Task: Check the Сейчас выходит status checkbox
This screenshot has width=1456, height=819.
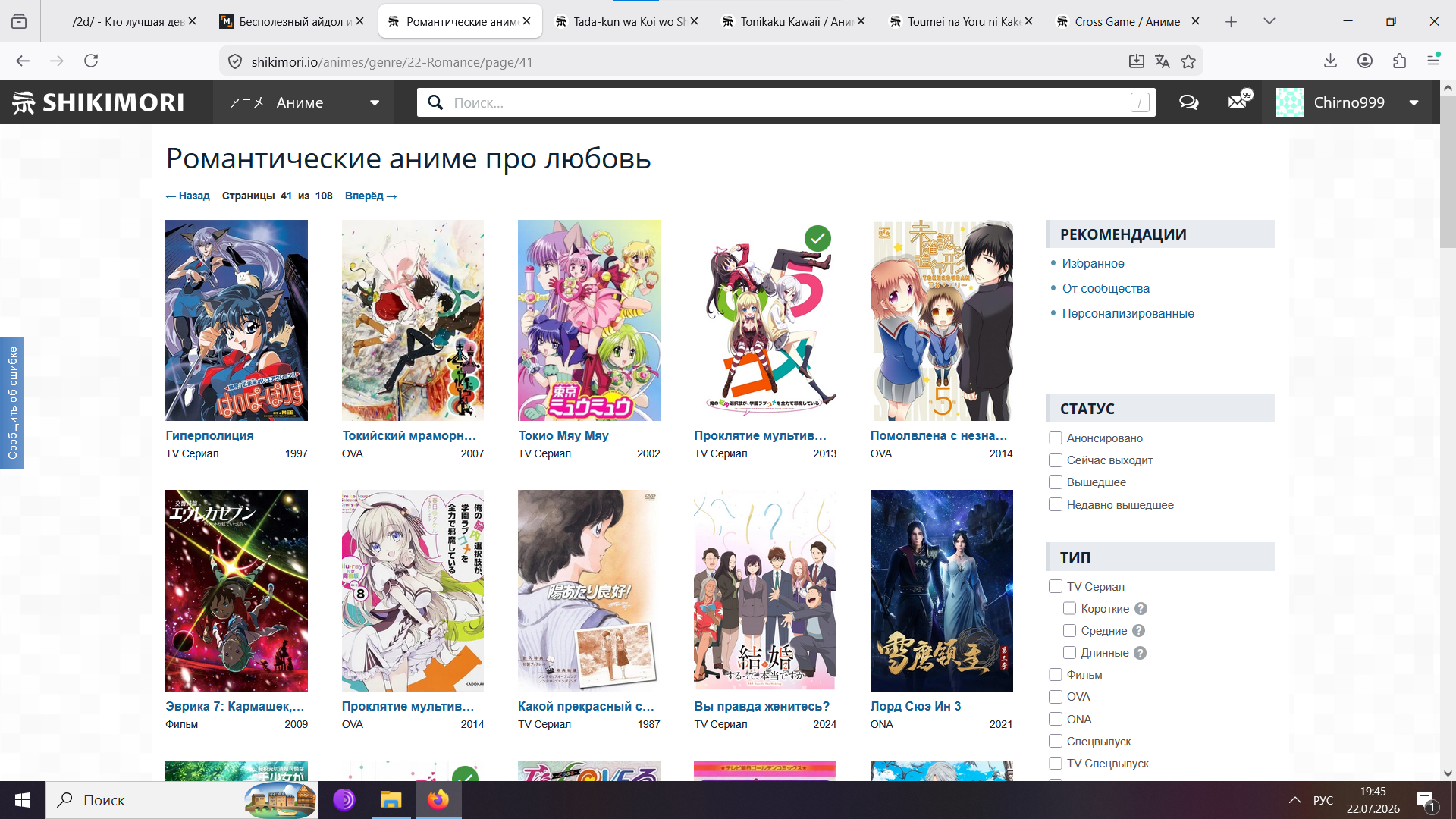Action: [x=1055, y=460]
